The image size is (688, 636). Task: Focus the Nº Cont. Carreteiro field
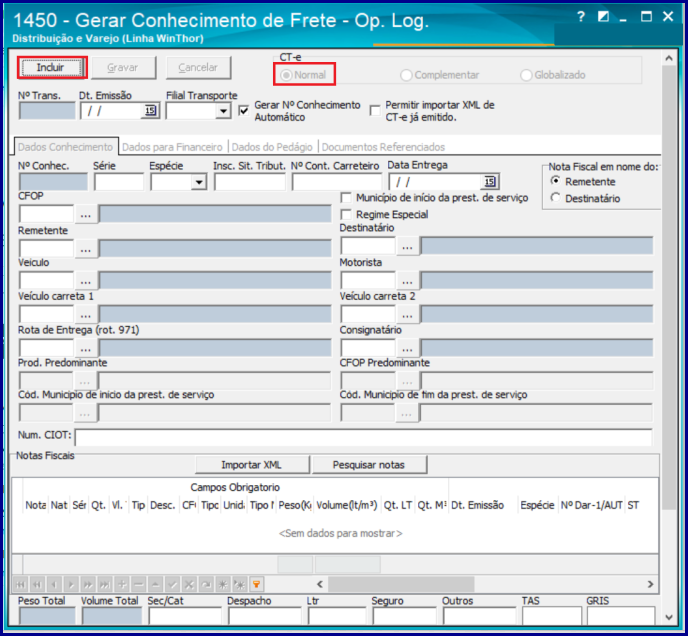[337, 182]
